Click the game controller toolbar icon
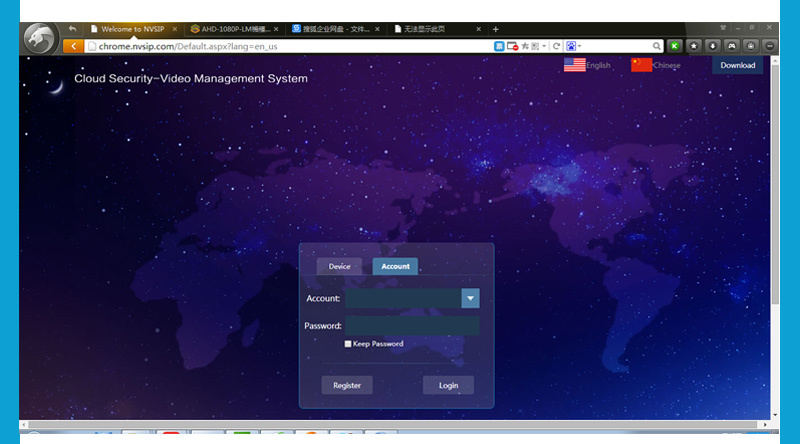 coord(731,46)
